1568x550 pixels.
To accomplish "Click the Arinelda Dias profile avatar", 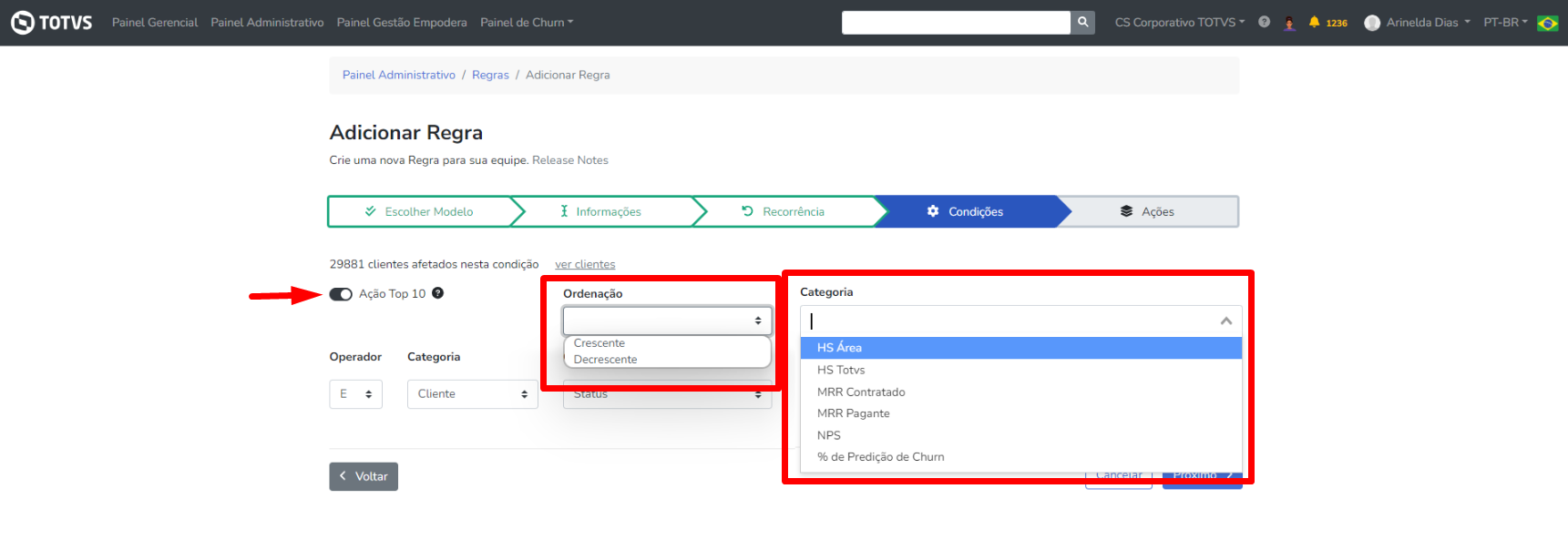I will coord(1372,23).
